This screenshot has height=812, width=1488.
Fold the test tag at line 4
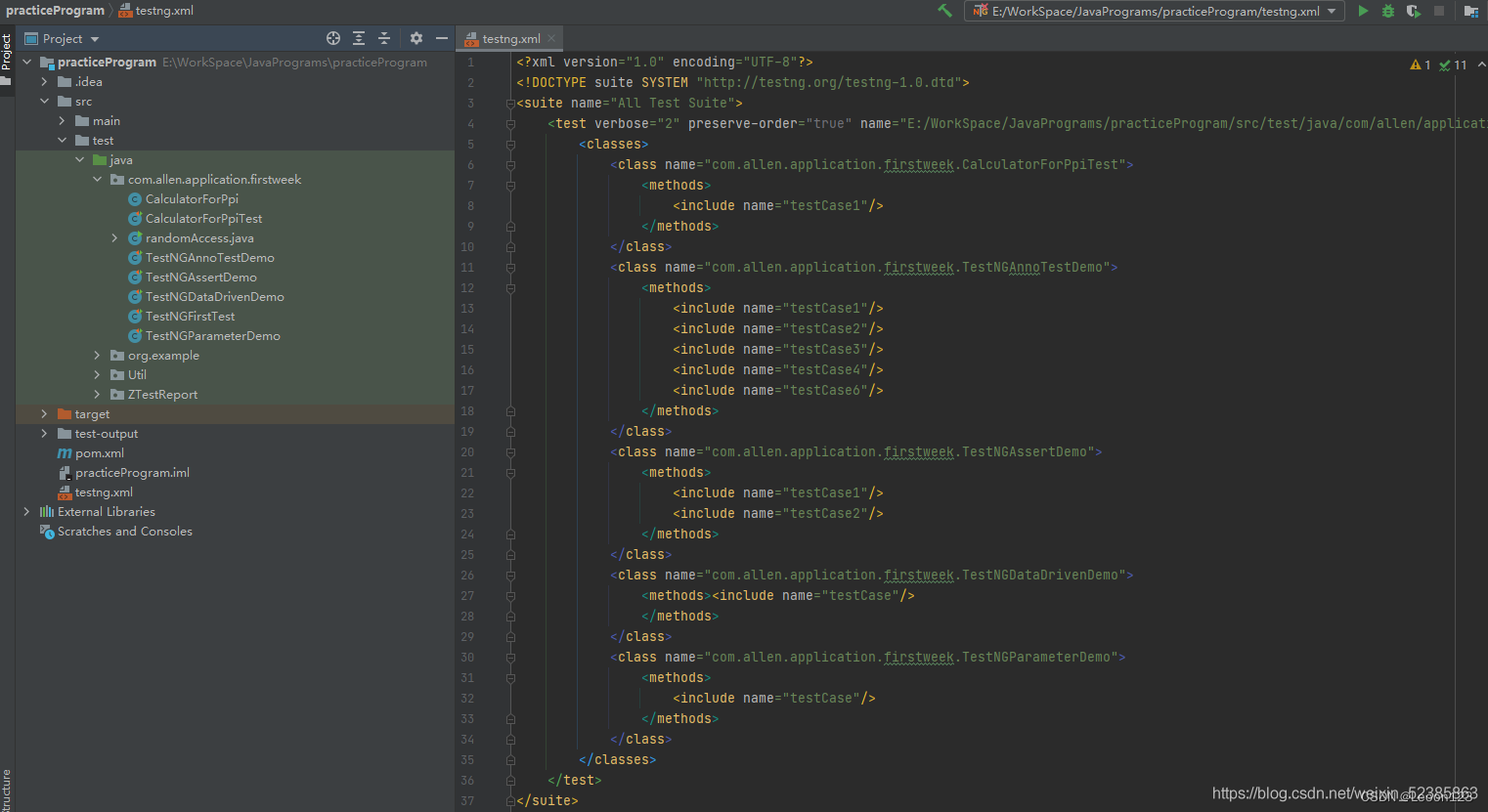[x=510, y=123]
